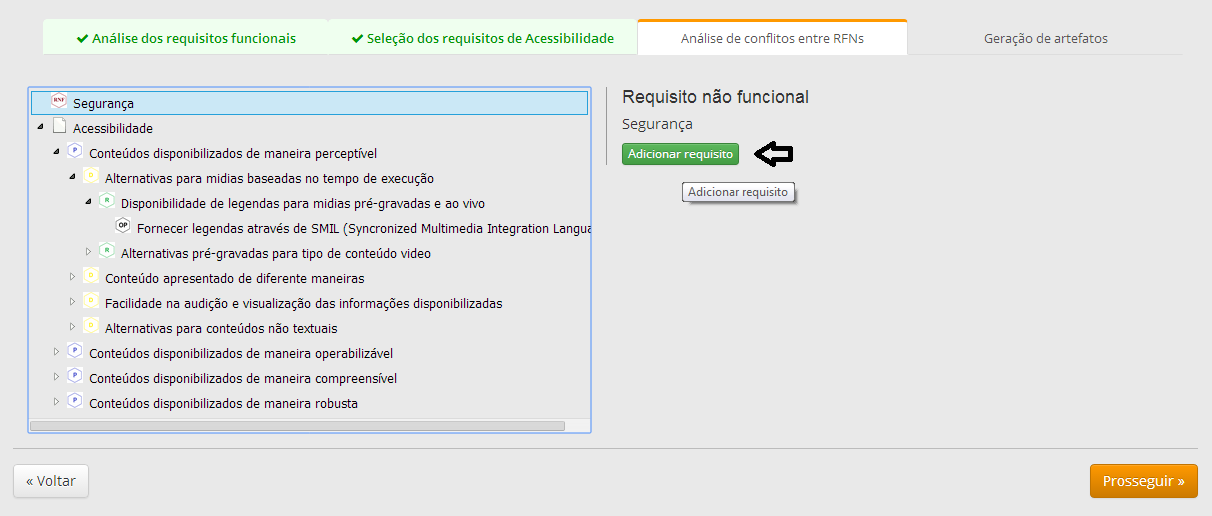
Task: Select 'Conteúdo apresentado de diferente maneiras' text
Action: point(235,279)
